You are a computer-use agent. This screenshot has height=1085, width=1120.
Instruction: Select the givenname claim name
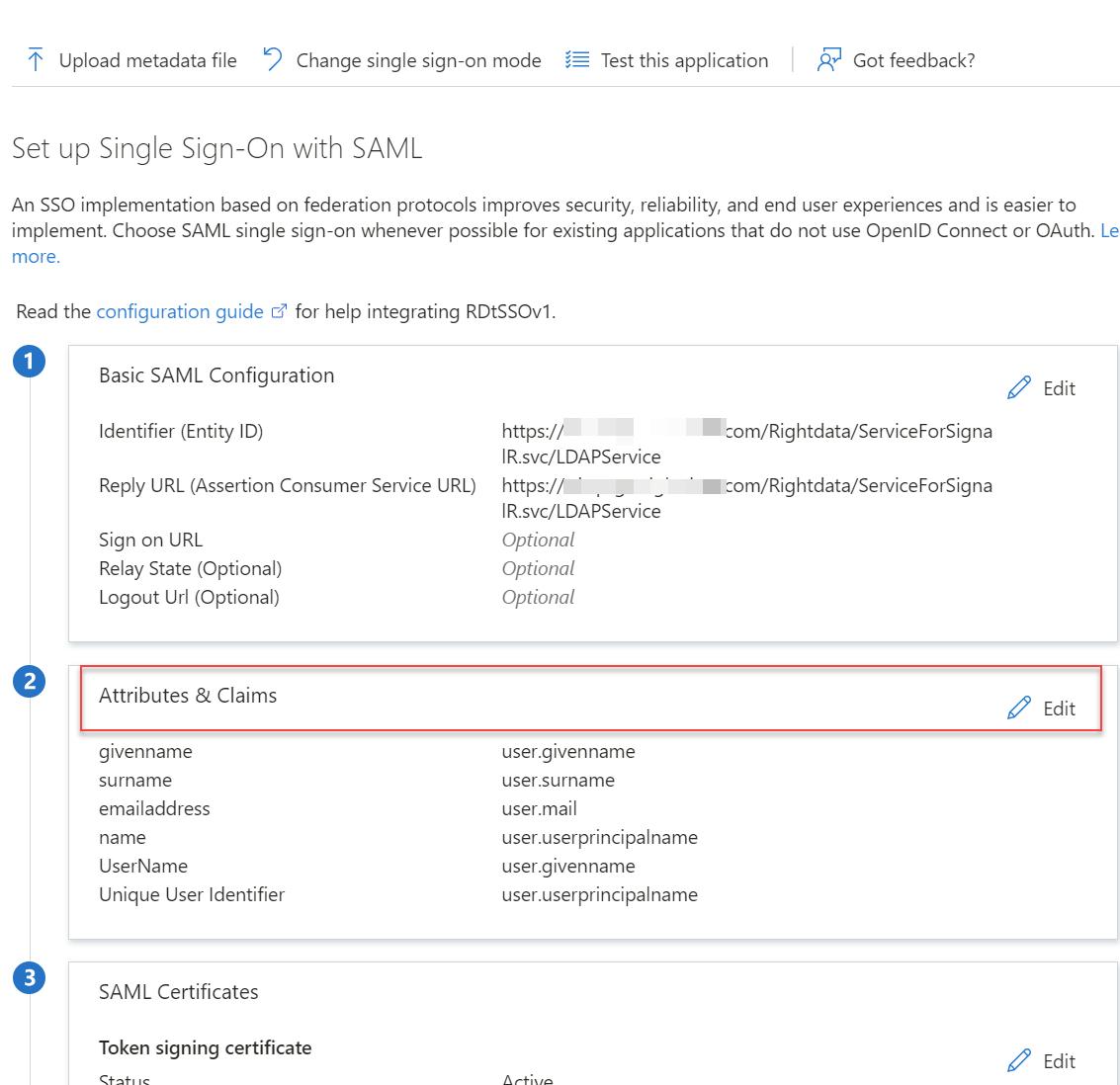click(145, 752)
